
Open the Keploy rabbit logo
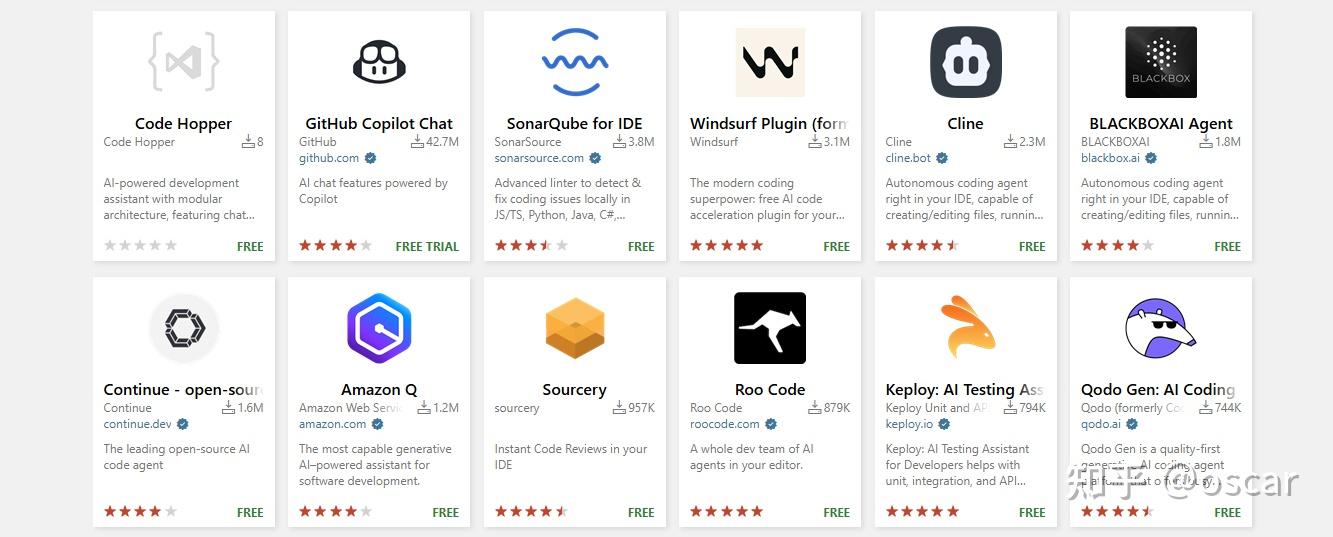965,328
